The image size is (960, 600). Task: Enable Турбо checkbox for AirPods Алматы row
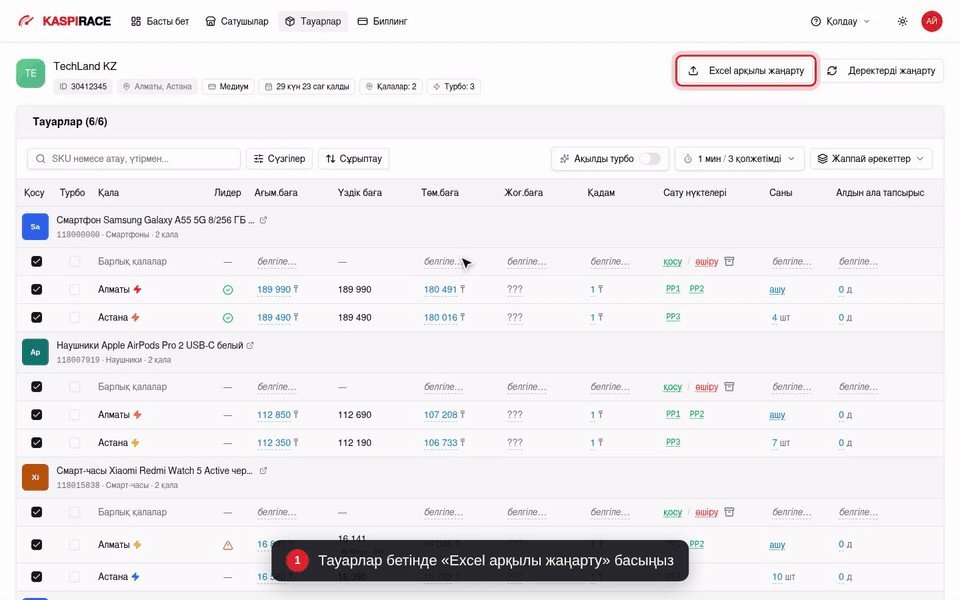coord(75,415)
